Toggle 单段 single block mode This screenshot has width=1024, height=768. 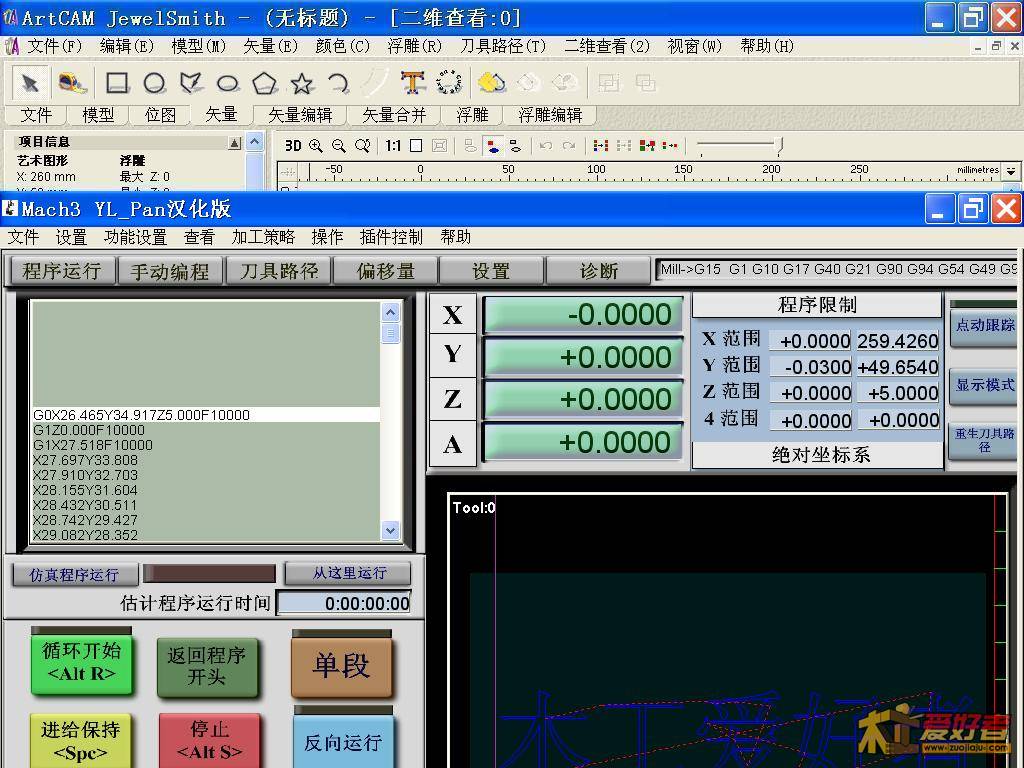(342, 666)
